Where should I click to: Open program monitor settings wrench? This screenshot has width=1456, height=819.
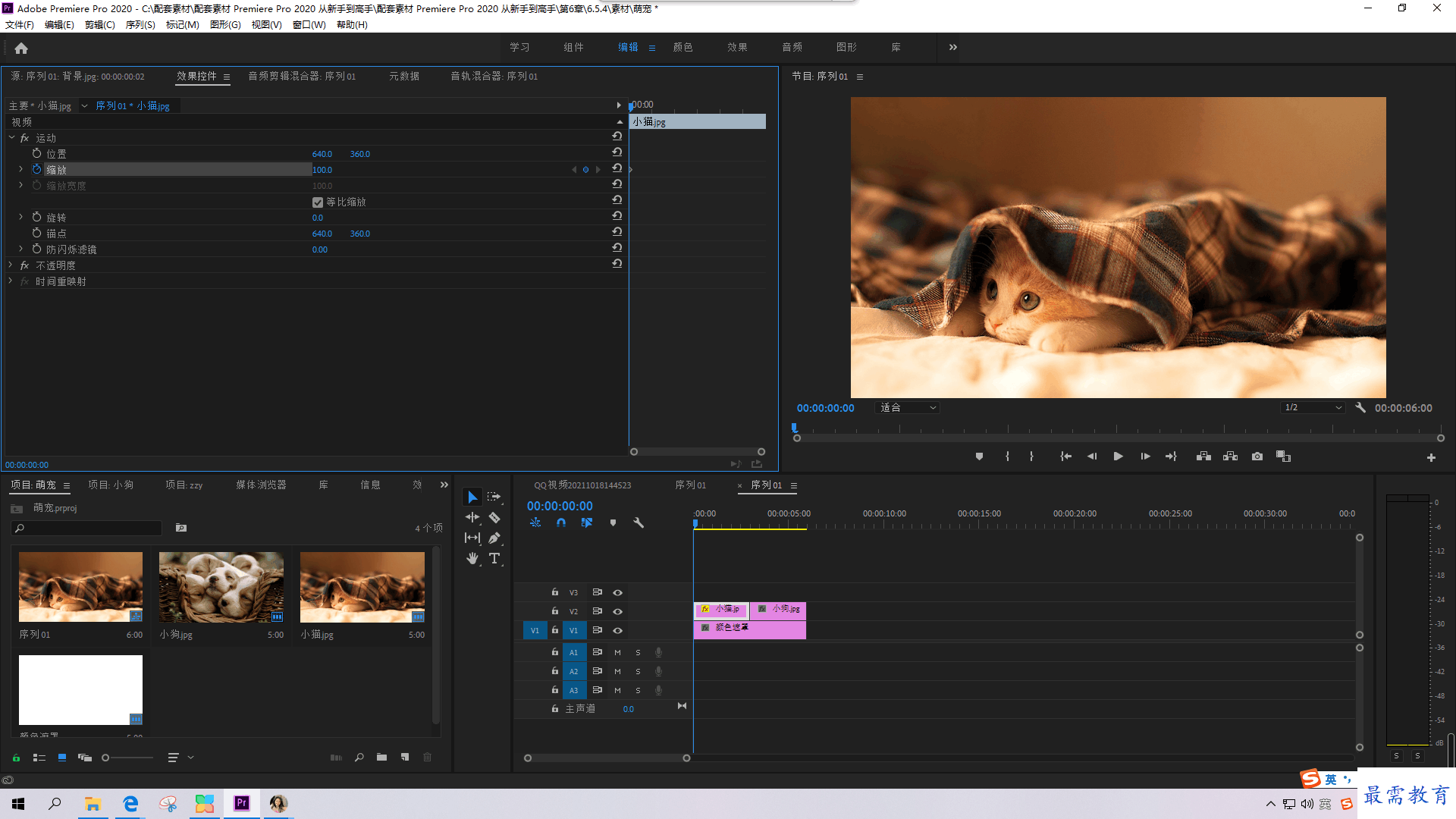(1360, 407)
